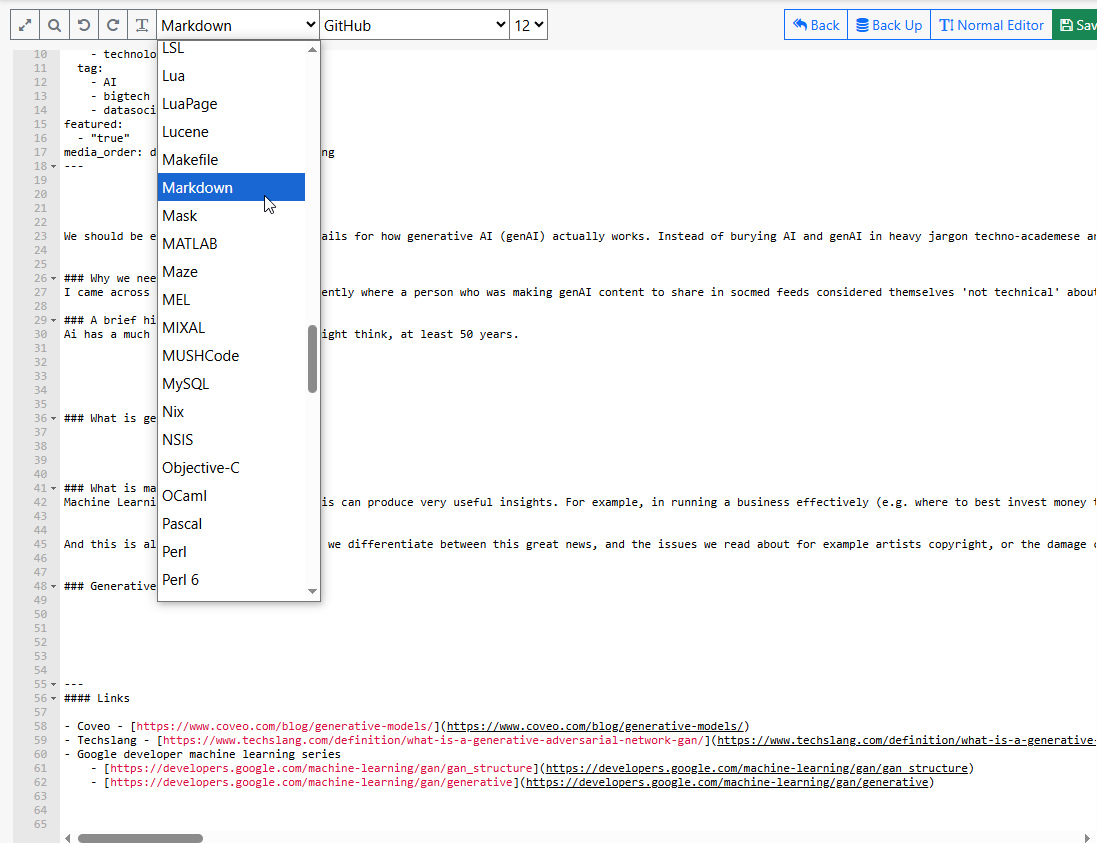Viewport: 1097px width, 843px height.
Task: Click the techslang URL in parentheses
Action: pyautogui.click(x=907, y=740)
